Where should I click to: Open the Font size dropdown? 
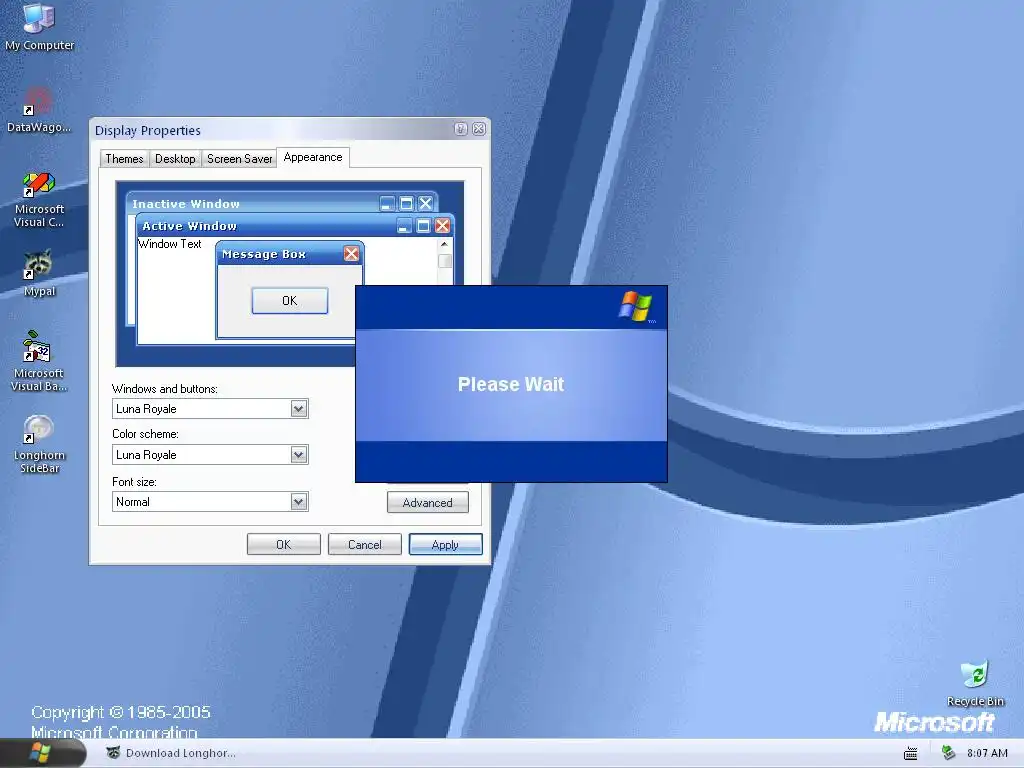[210, 502]
